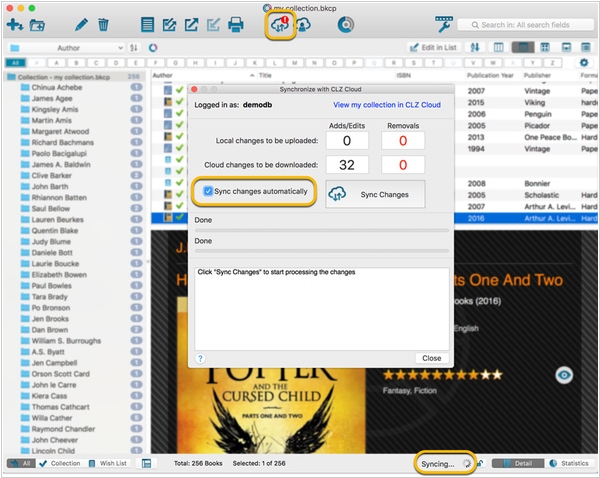Switch to the Detail tab
The width and height of the screenshot is (600, 478).
(x=517, y=464)
